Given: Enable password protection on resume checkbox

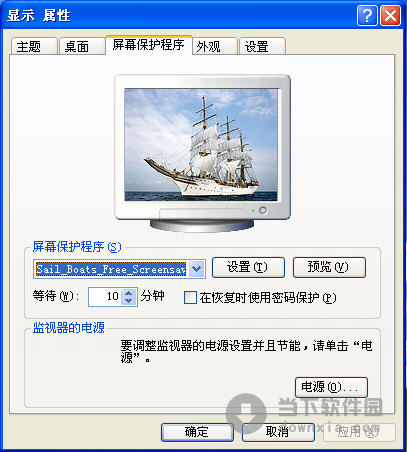Looking at the screenshot, I should coord(190,298).
